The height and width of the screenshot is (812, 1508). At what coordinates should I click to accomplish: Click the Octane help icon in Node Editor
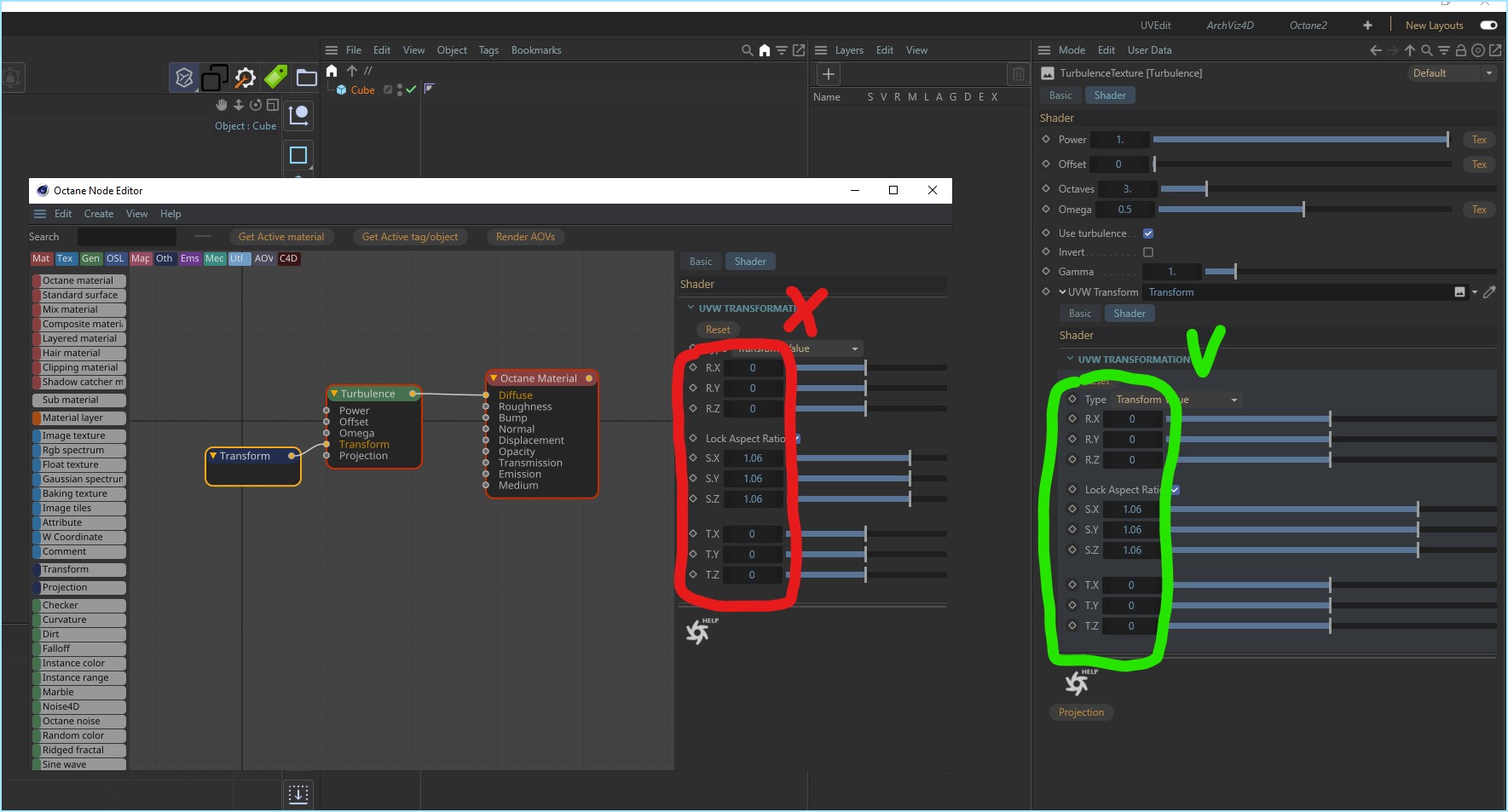pyautogui.click(x=700, y=631)
